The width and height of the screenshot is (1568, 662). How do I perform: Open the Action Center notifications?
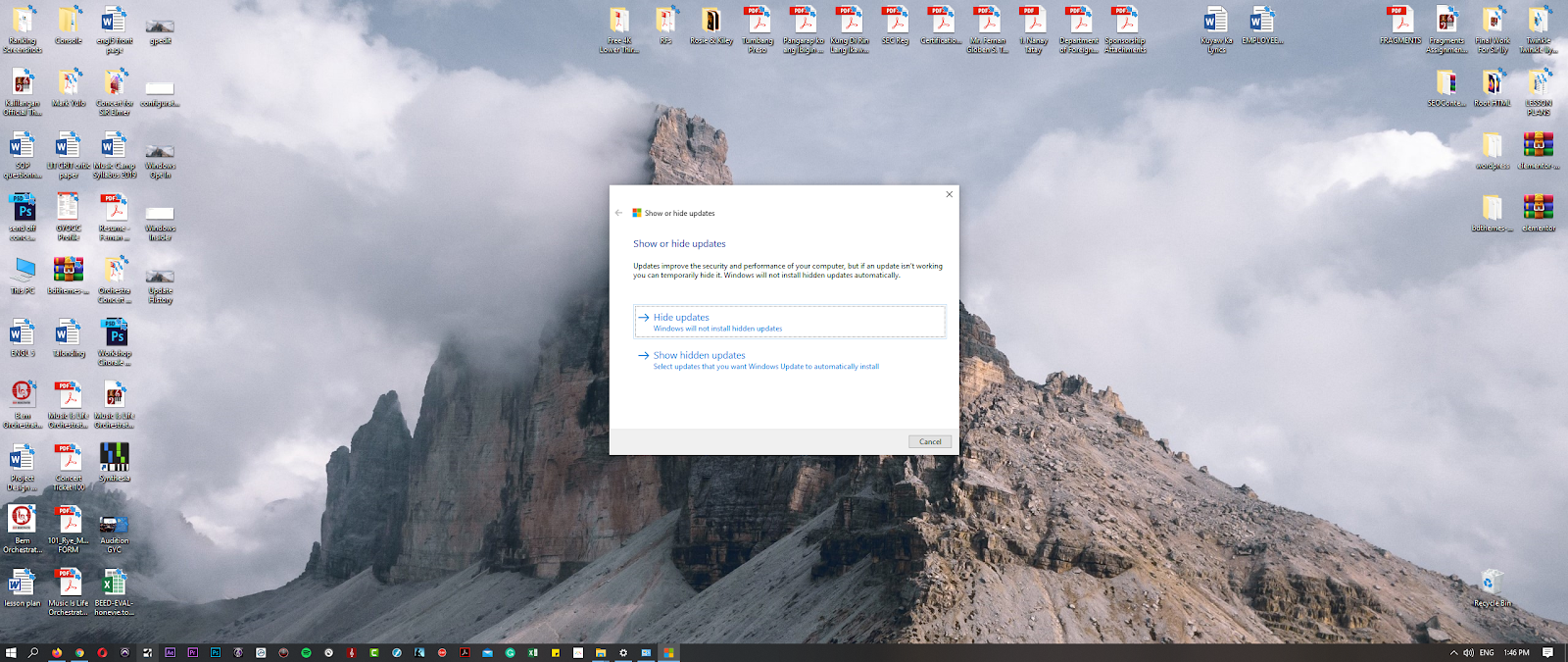point(1548,652)
